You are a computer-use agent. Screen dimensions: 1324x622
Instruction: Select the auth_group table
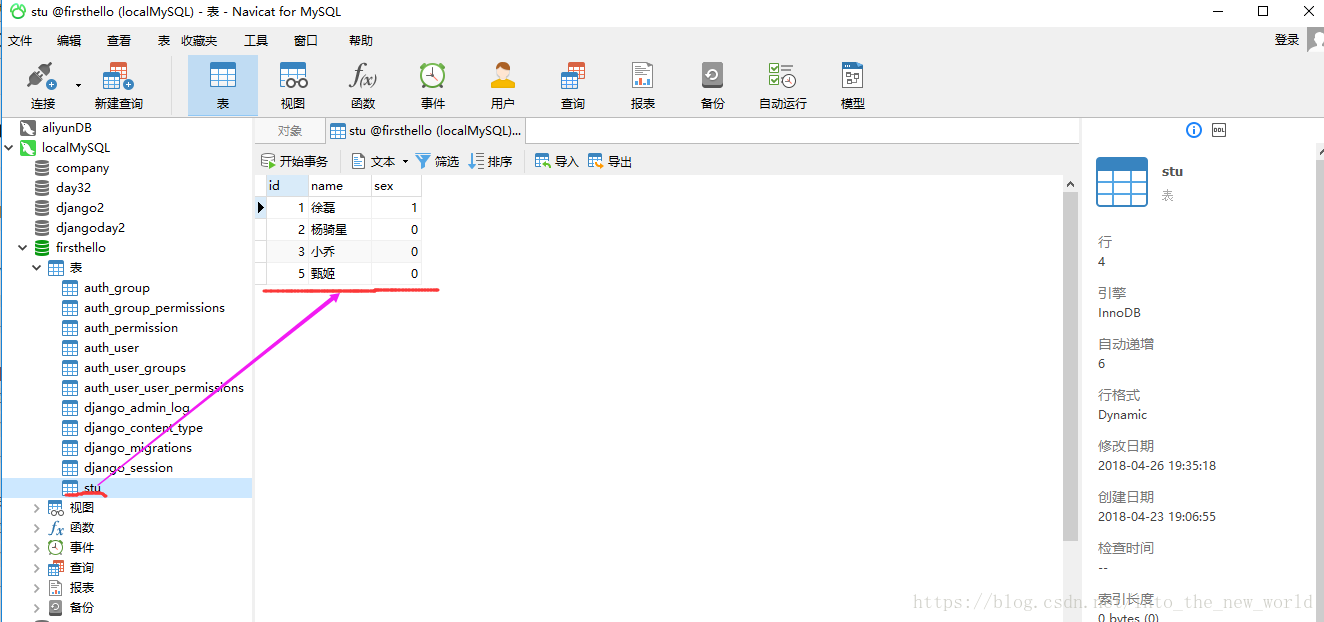[x=116, y=288]
